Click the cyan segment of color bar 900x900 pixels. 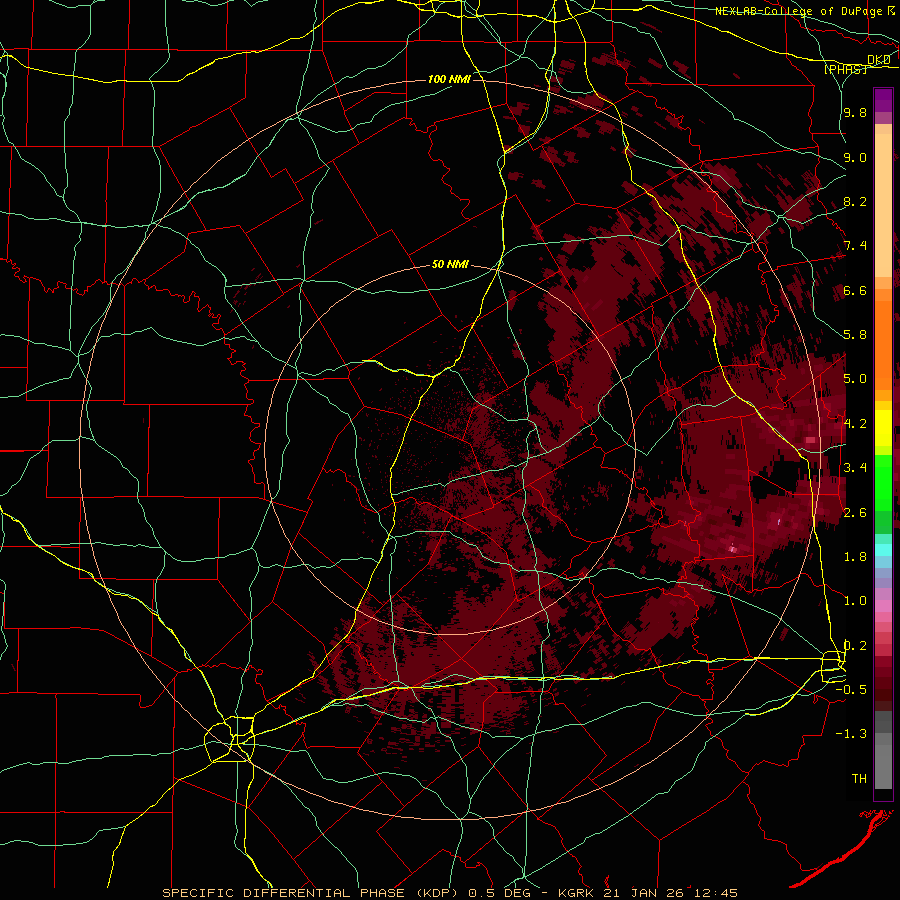click(x=883, y=549)
